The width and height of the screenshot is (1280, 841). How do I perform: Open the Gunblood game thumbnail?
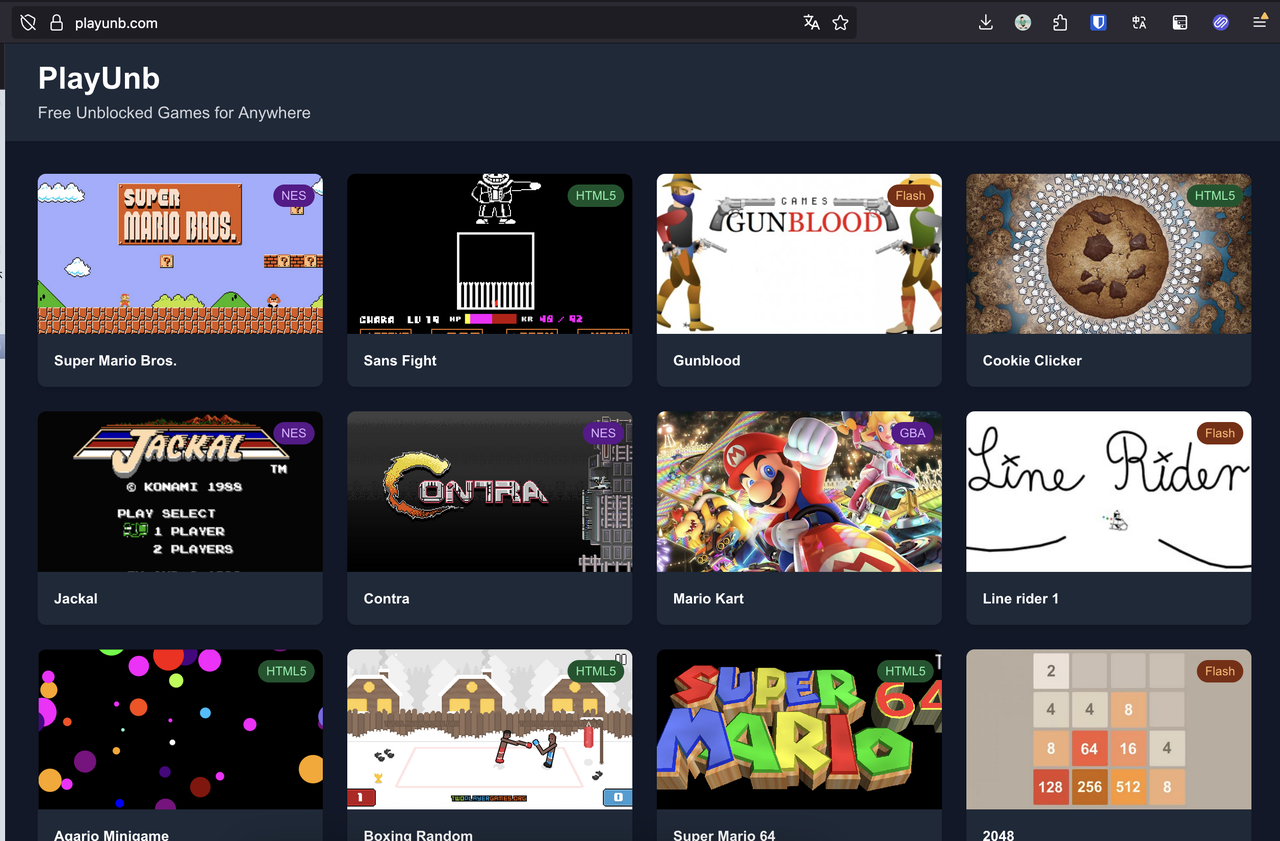(x=799, y=254)
